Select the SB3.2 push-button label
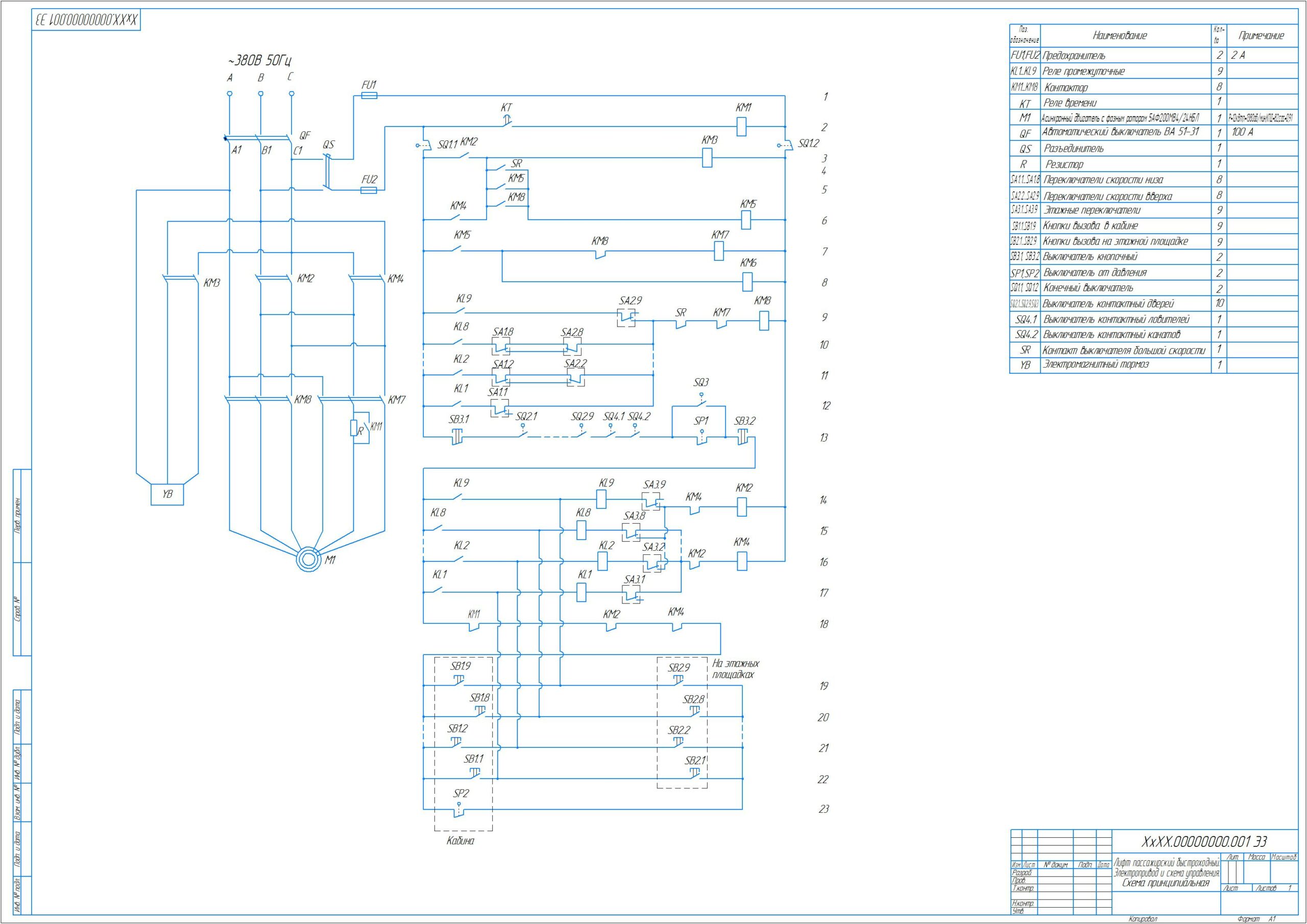Viewport: 1307px width, 924px height. pos(744,421)
